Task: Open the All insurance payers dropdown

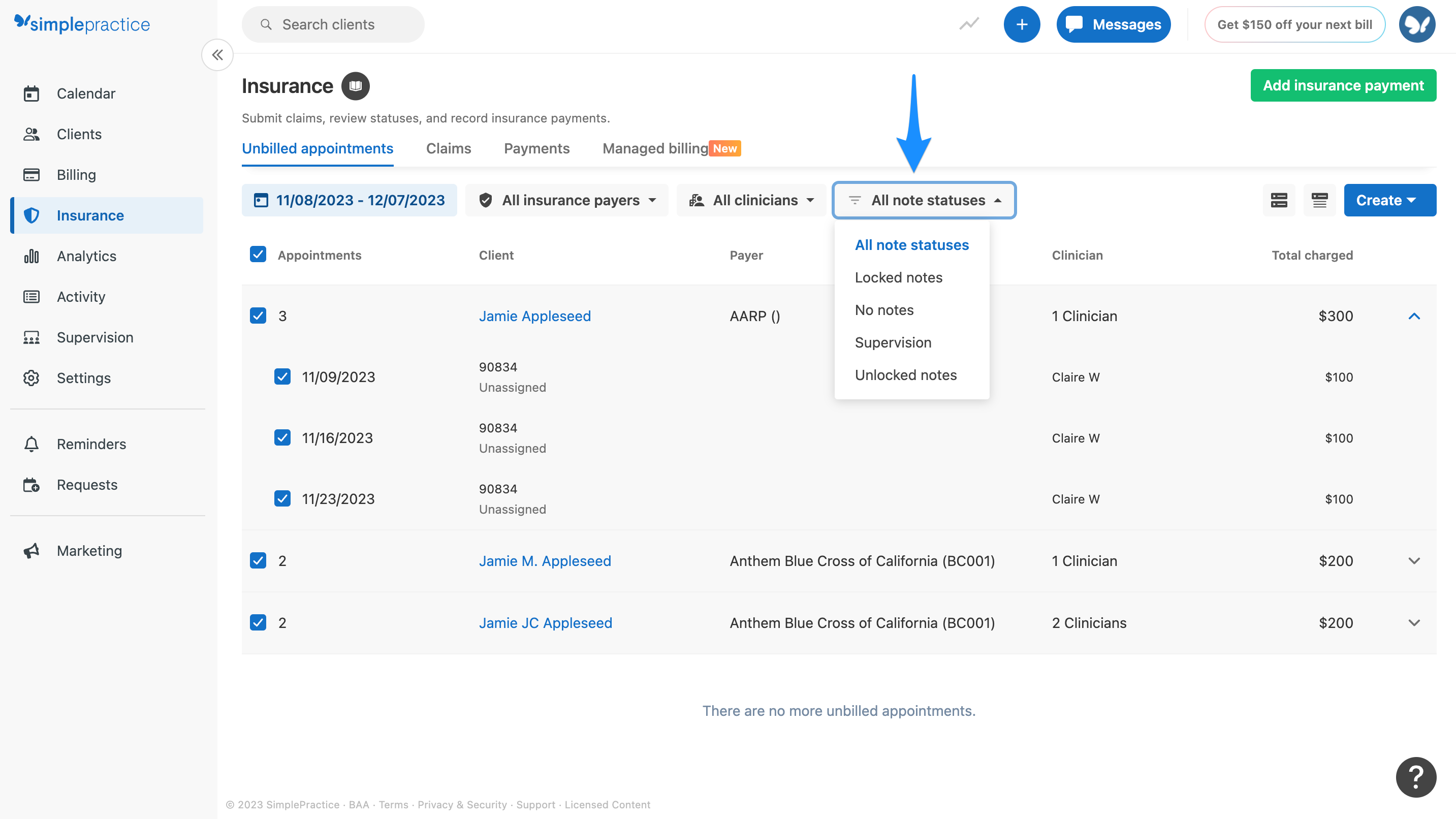Action: tap(567, 200)
